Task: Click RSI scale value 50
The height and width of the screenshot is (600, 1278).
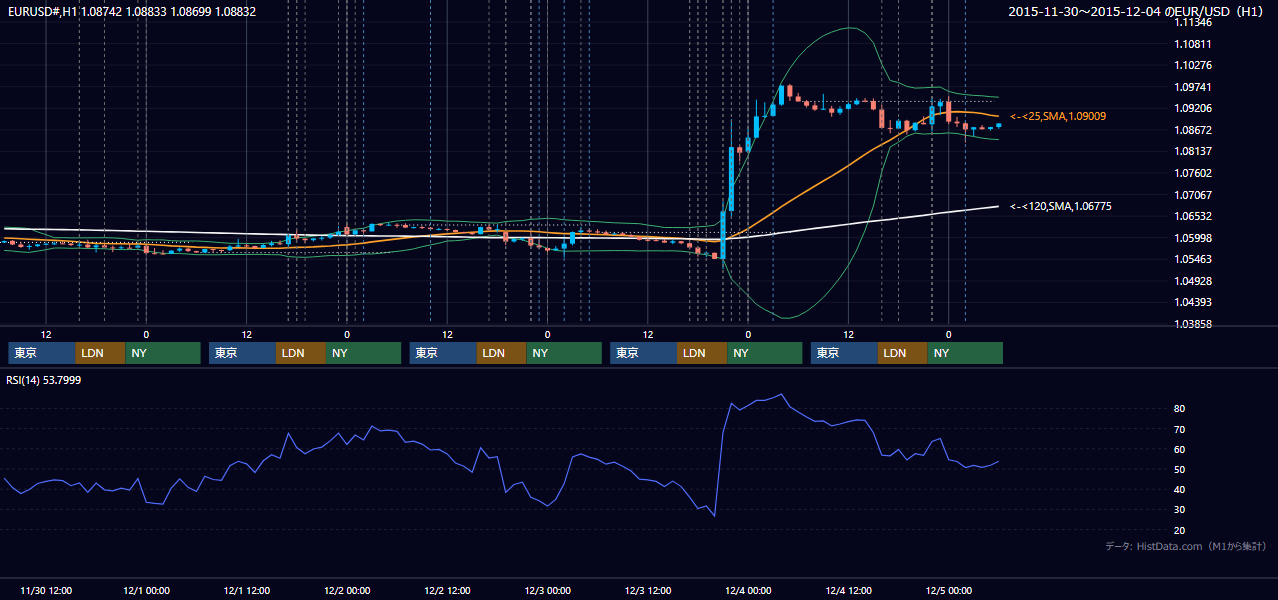Action: [x=1180, y=469]
